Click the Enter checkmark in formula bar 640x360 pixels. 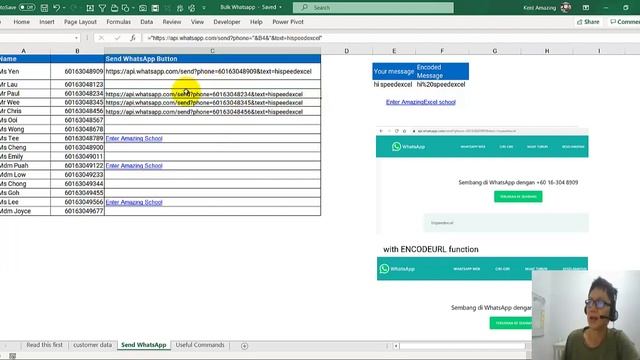click(x=117, y=38)
